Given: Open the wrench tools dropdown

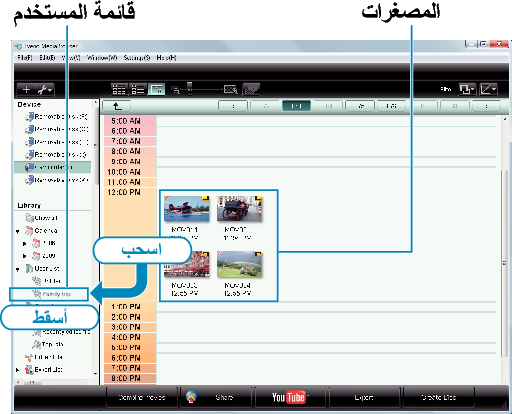Looking at the screenshot, I should pyautogui.click(x=44, y=90).
